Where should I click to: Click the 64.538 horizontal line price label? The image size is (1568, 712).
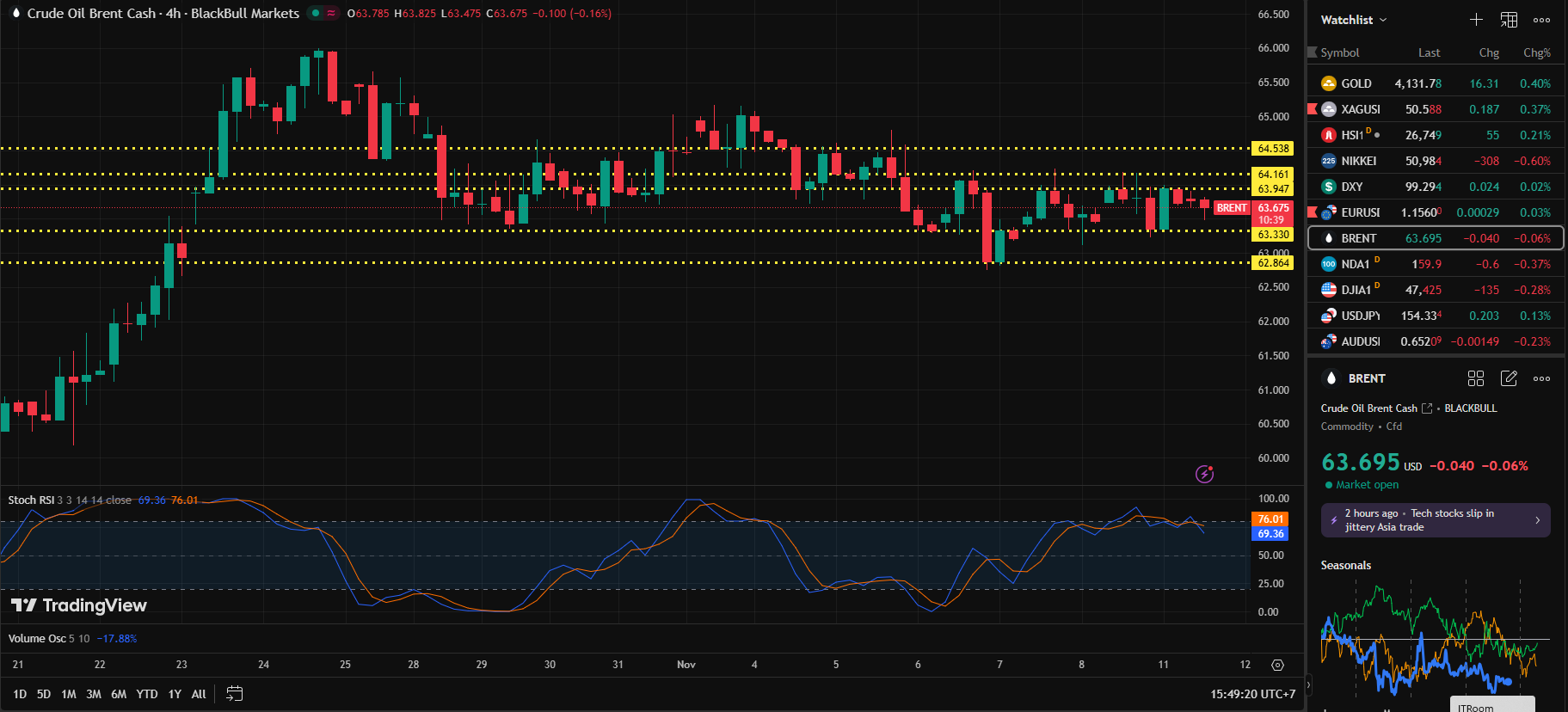[1273, 149]
